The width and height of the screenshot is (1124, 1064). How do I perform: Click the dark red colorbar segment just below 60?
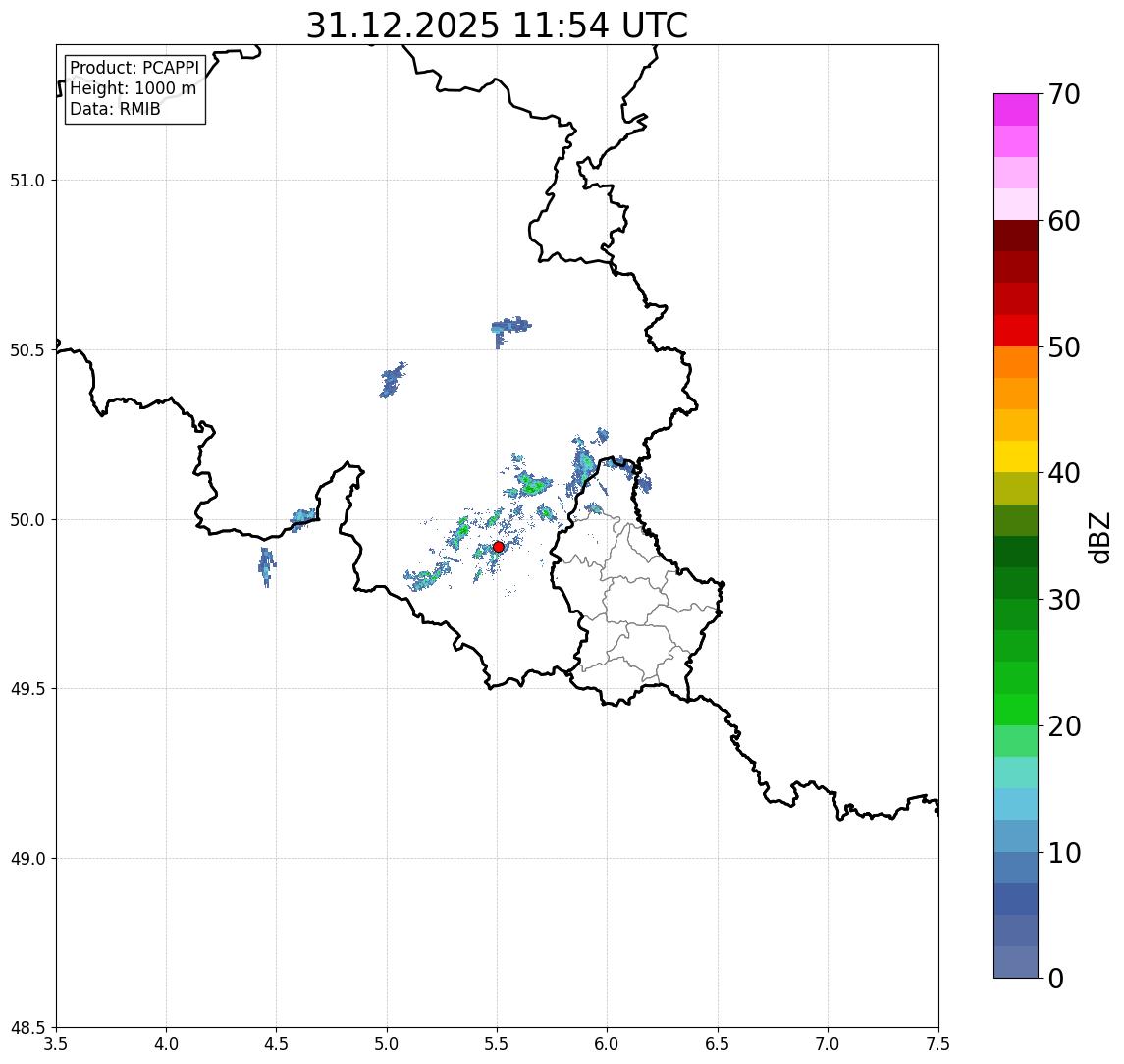(x=1016, y=236)
